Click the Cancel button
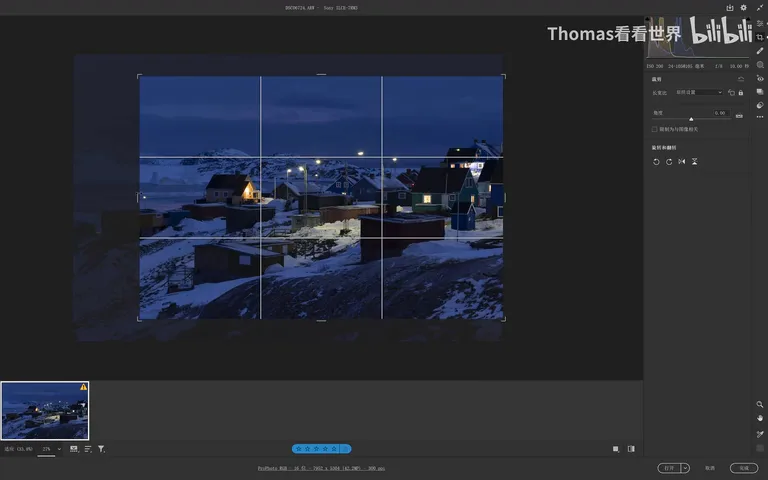The height and width of the screenshot is (480, 768). point(710,468)
